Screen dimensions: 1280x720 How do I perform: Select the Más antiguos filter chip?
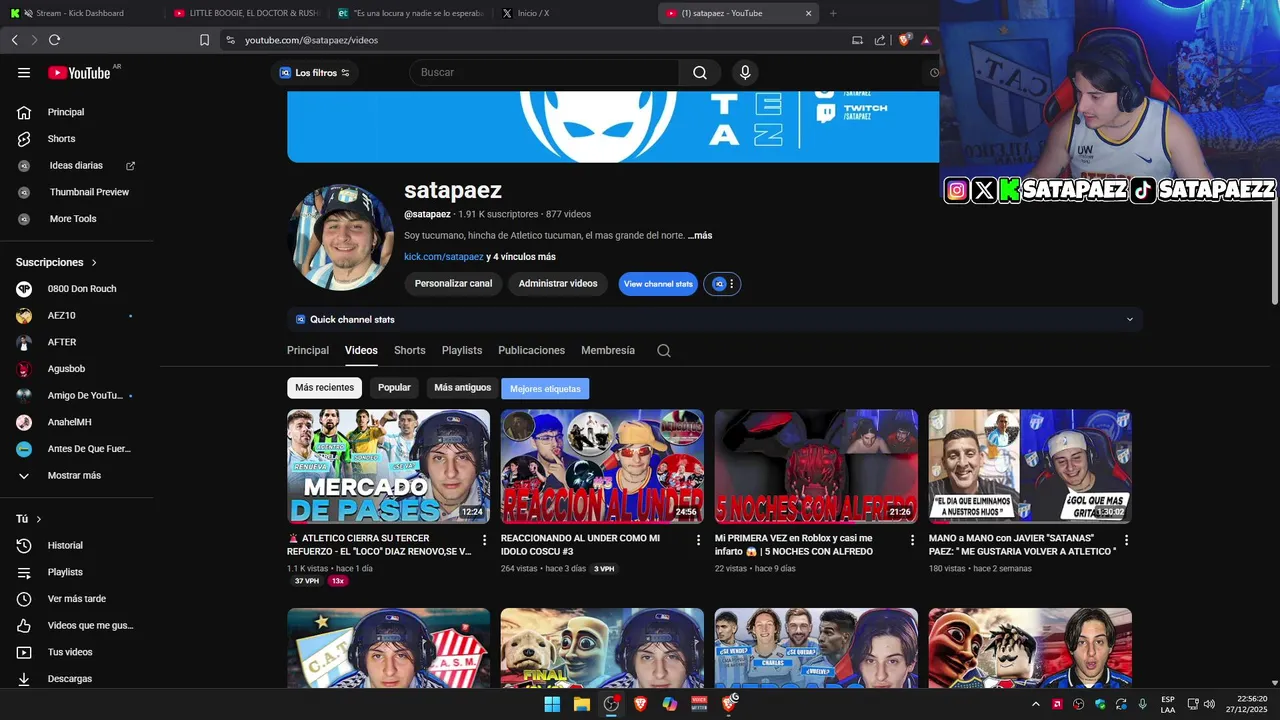pyautogui.click(x=462, y=388)
